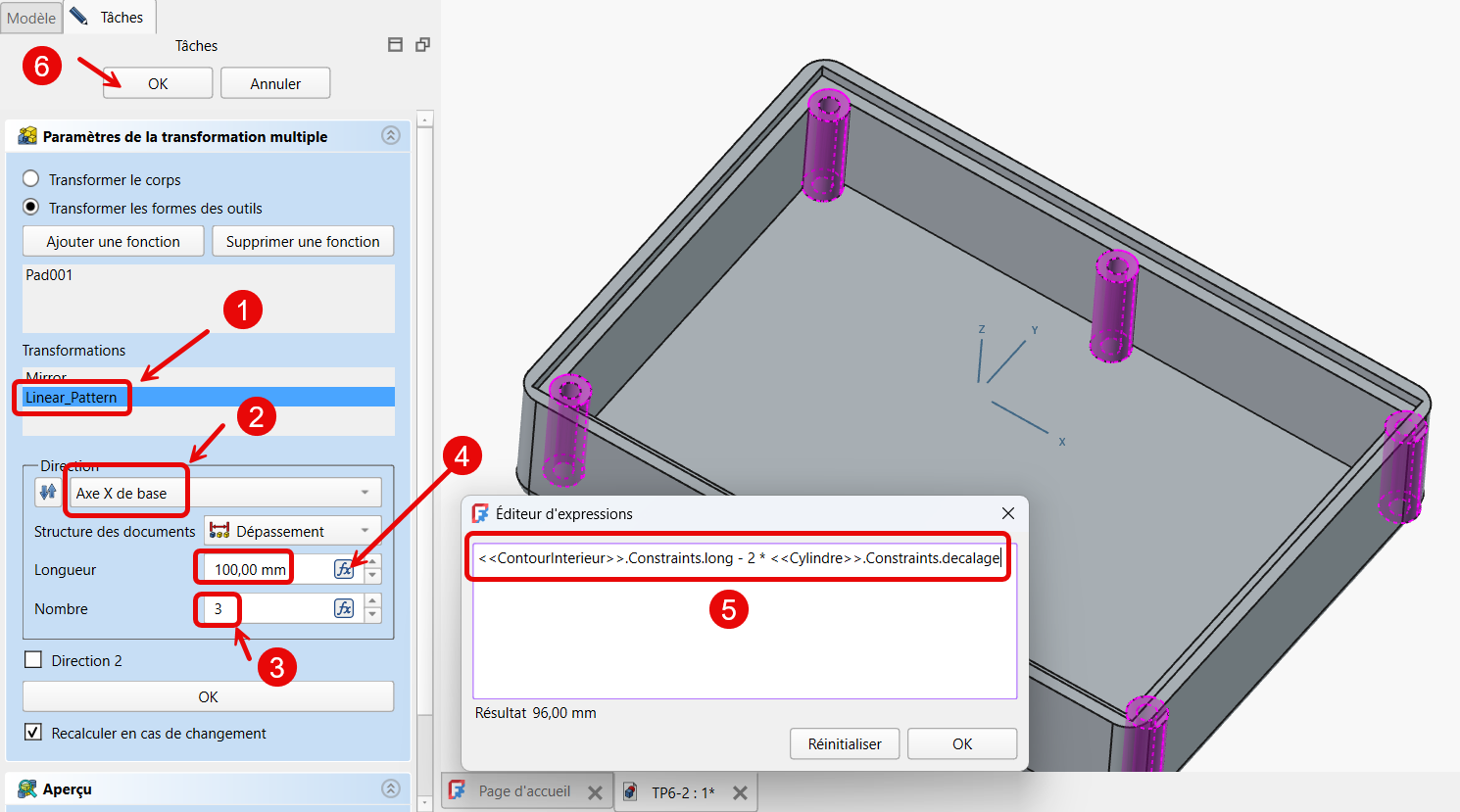Enable the Direction 2 checkbox
The image size is (1460, 812).
pos(33,660)
